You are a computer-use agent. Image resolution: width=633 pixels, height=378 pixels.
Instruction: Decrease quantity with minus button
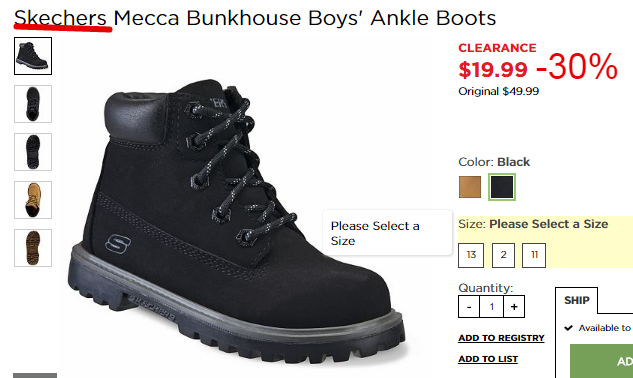pyautogui.click(x=469, y=307)
